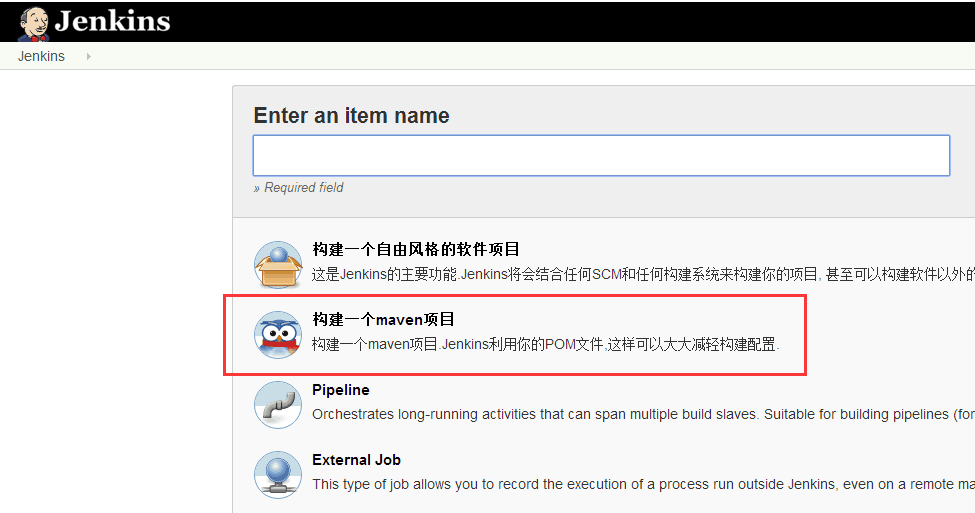Open the Jenkins breadcrumb link

coord(41,56)
